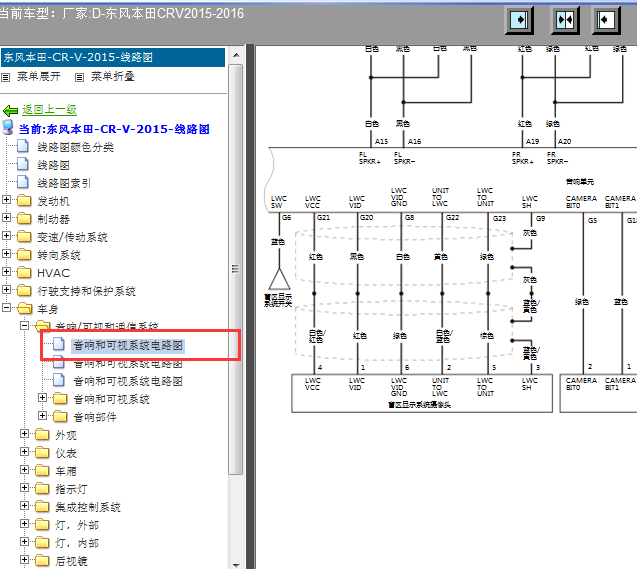The image size is (637, 569).
Task: Click folder icon next to 音响部件
Action: click(60, 416)
